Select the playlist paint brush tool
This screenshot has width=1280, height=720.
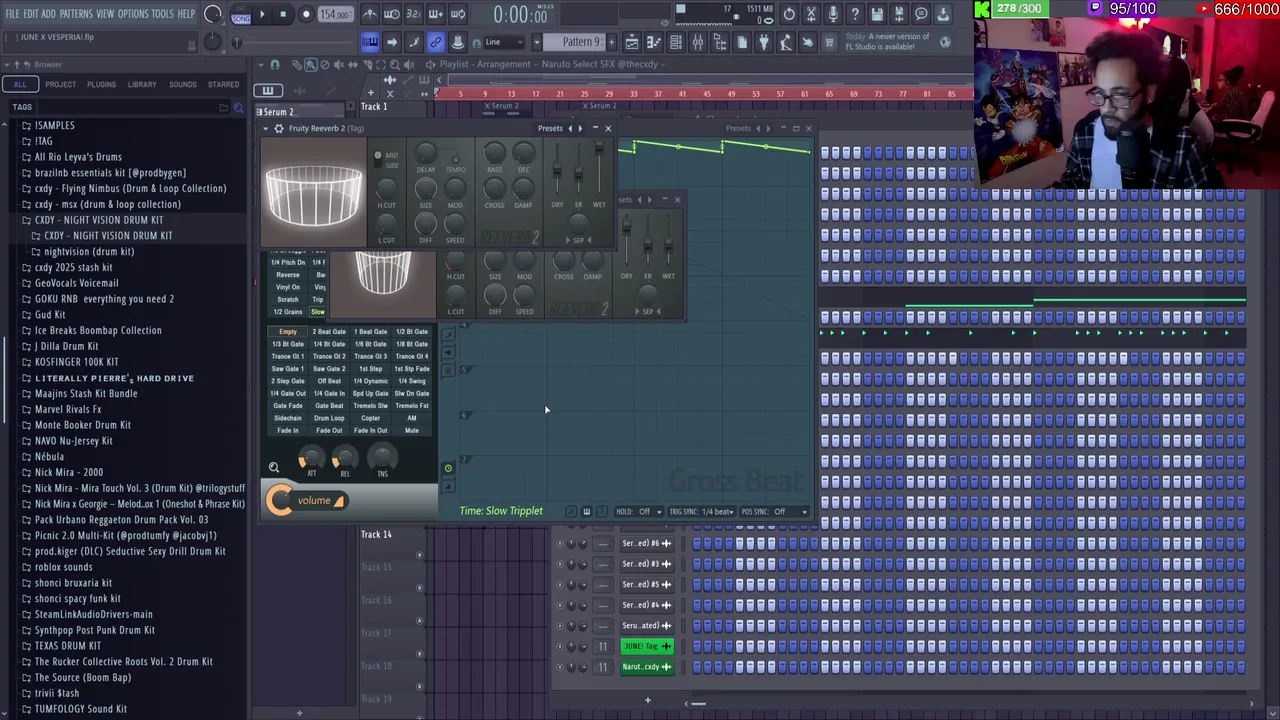tap(311, 65)
